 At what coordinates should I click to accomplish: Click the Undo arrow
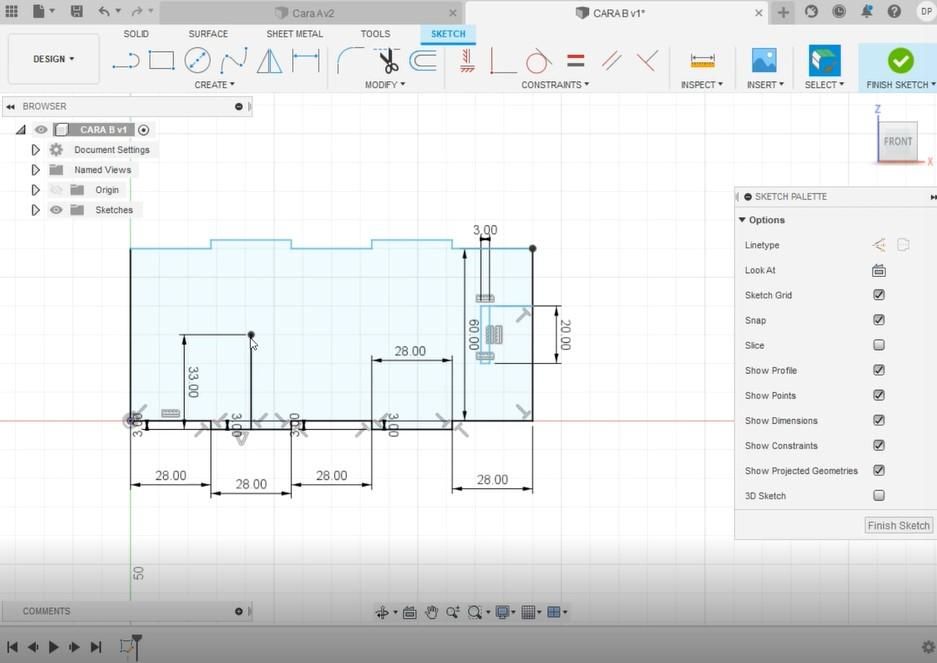(x=104, y=11)
